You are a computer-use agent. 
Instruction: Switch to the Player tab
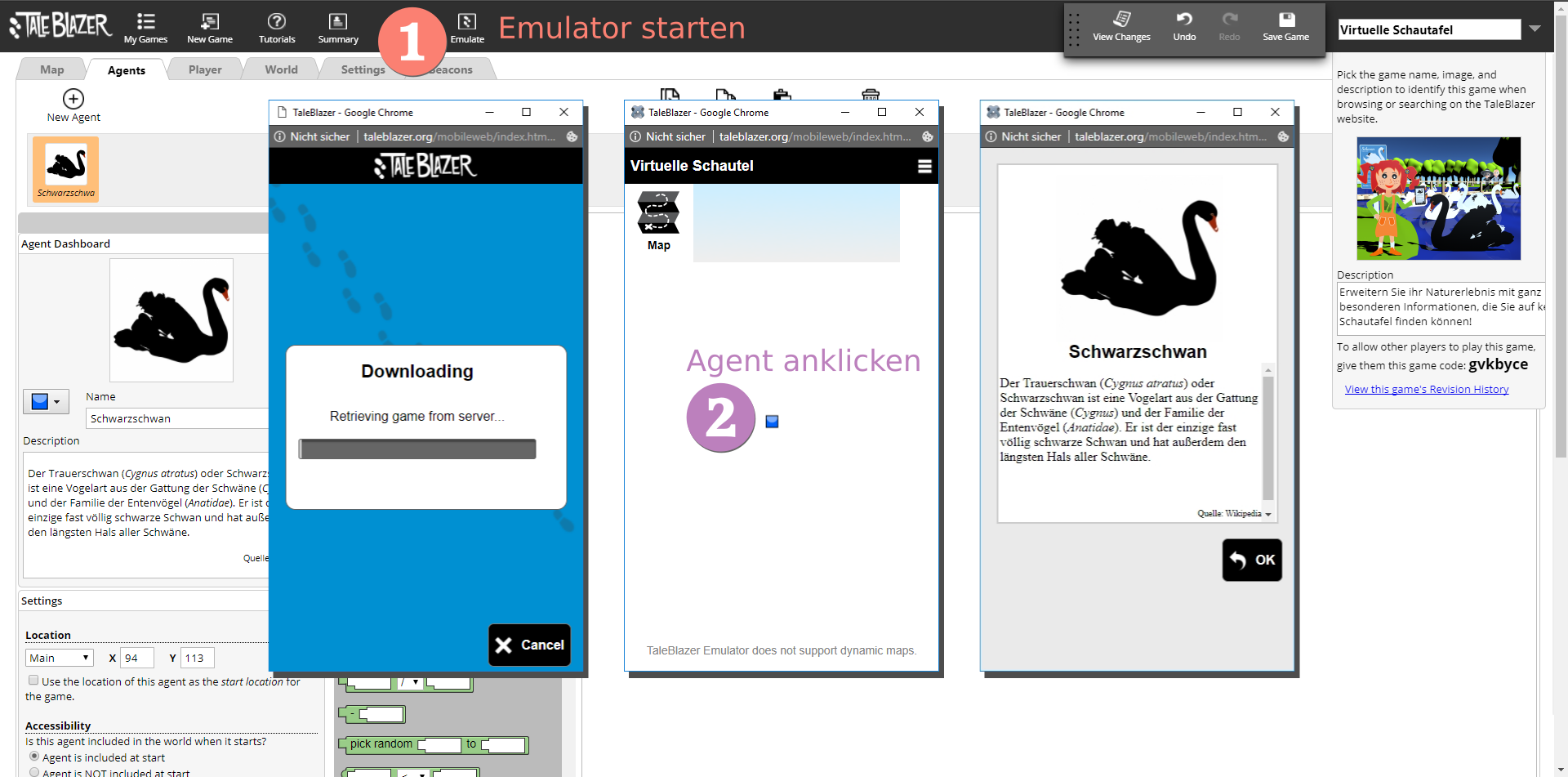coord(205,69)
